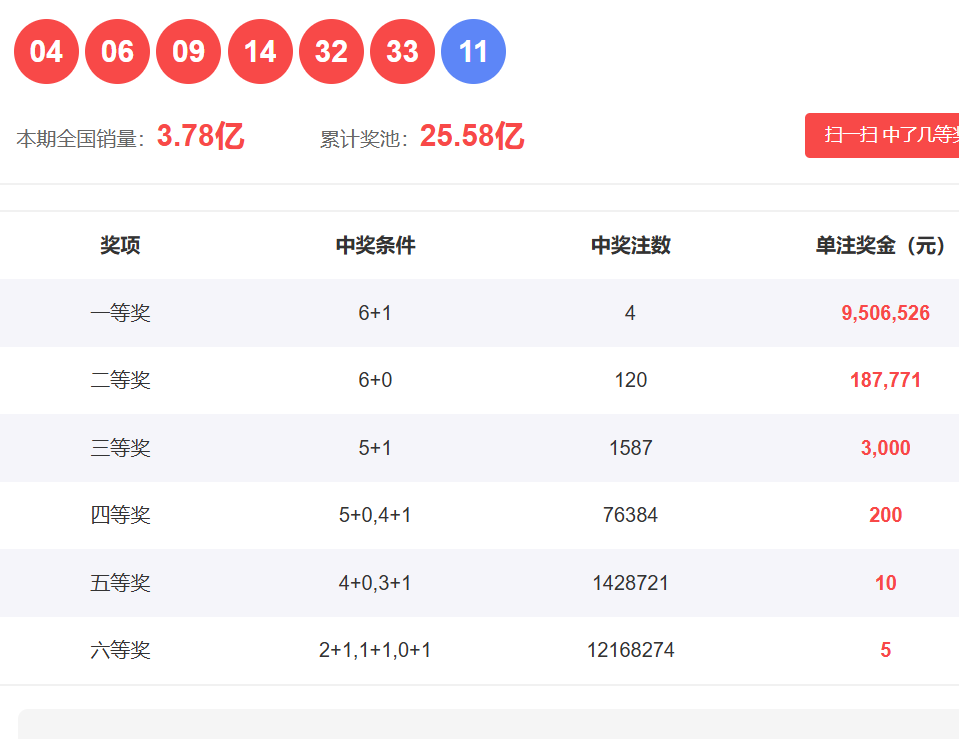The height and width of the screenshot is (739, 959).
Task: Click the red ball numbered 32
Action: point(331,52)
